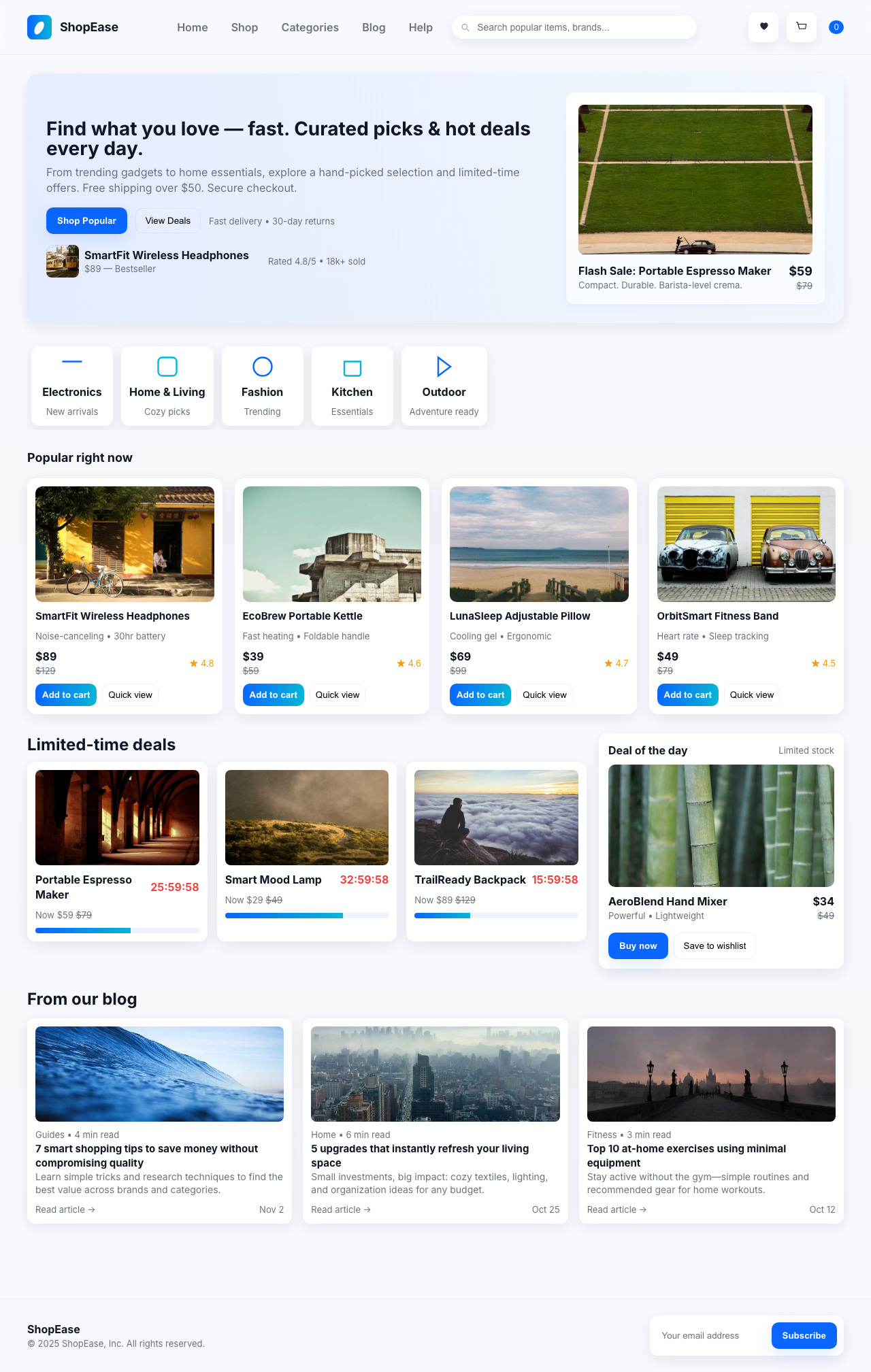Click the 32:59:58 countdown timer
This screenshot has width=871, height=1372.
coord(364,880)
